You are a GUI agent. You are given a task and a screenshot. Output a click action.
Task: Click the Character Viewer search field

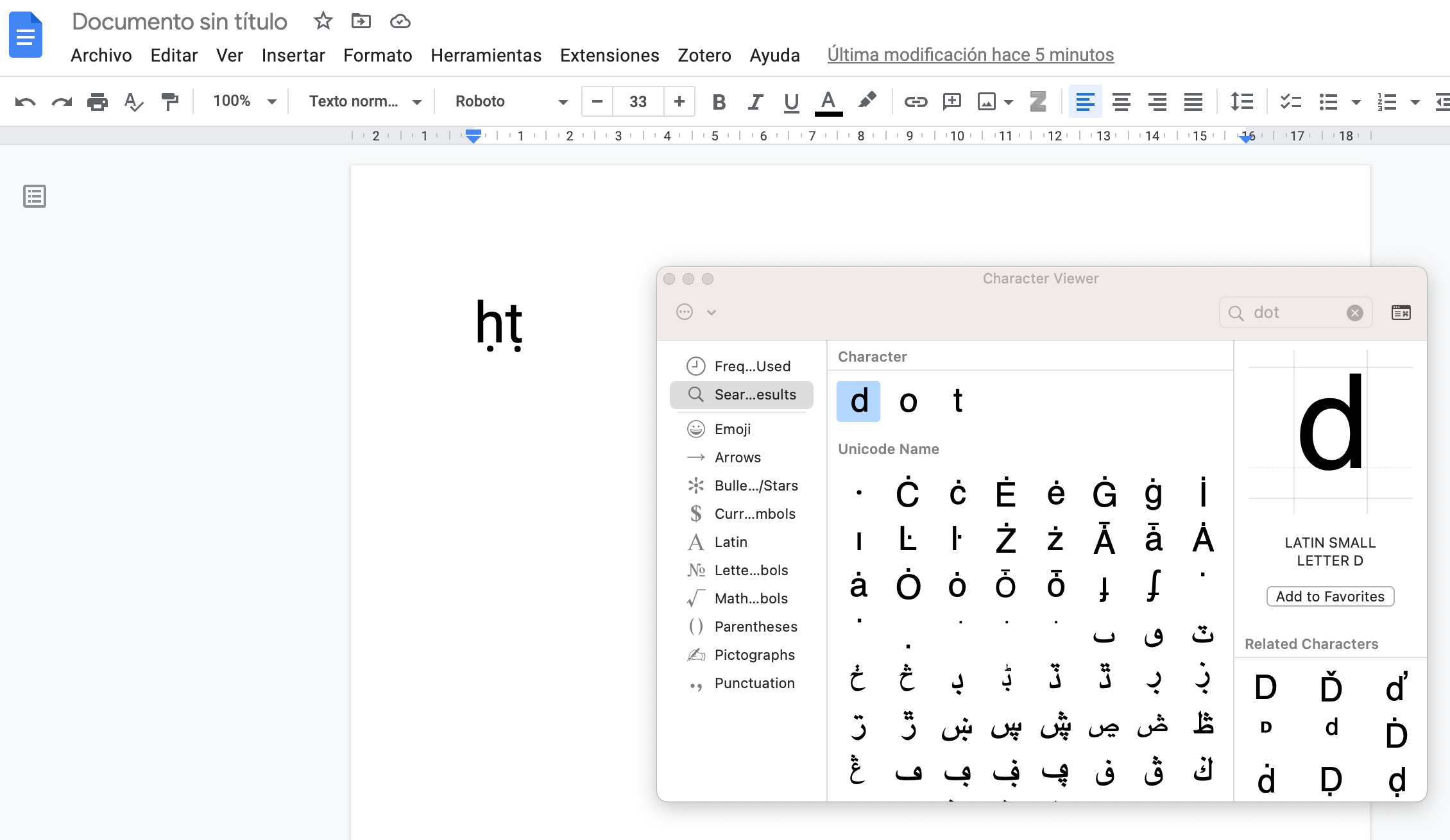point(1295,312)
